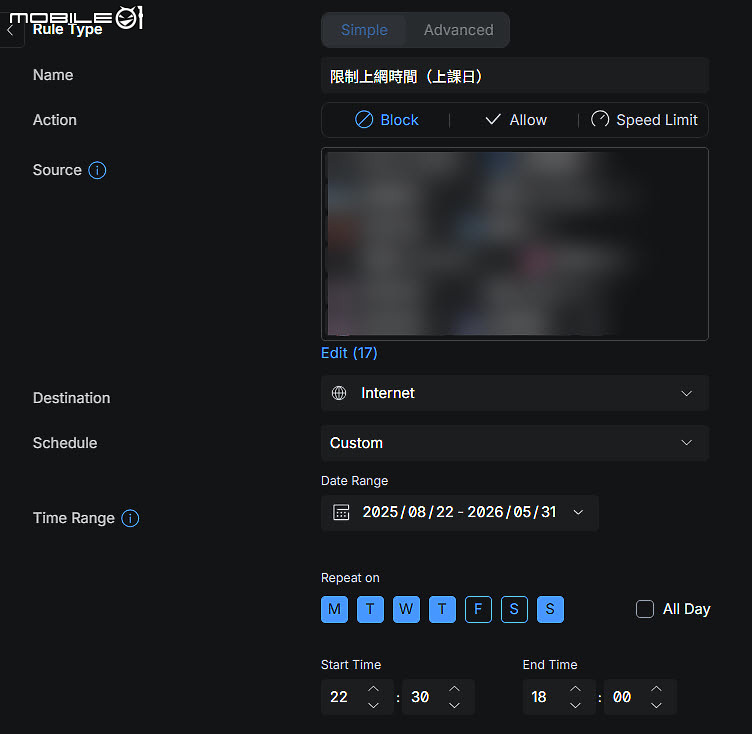This screenshot has width=752, height=734.
Task: Click the back arrow beside Rule Type
Action: click(10, 30)
